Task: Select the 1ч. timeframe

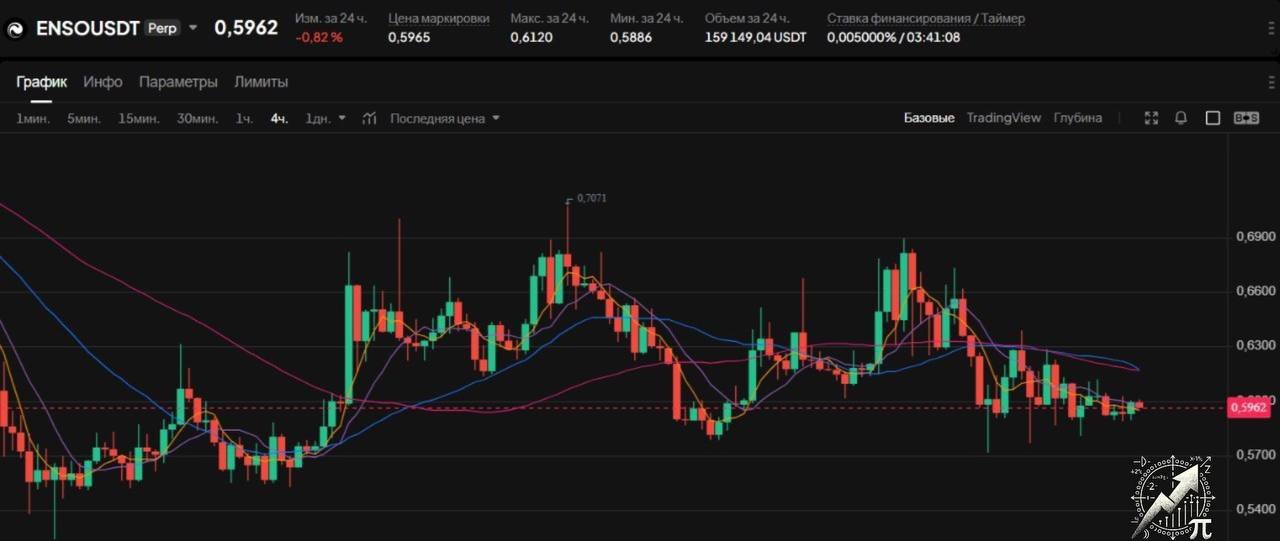Action: (x=244, y=118)
